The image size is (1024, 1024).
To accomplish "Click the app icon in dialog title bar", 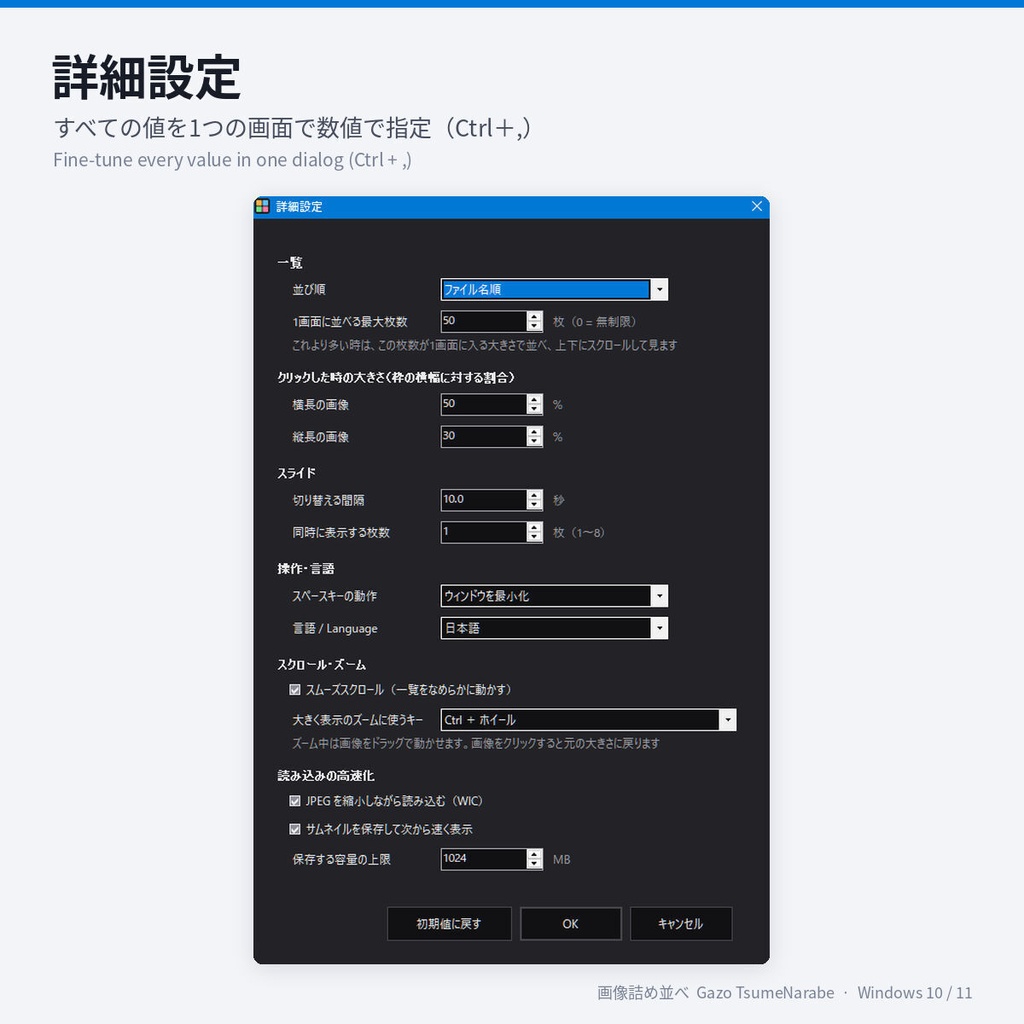I will click(263, 206).
